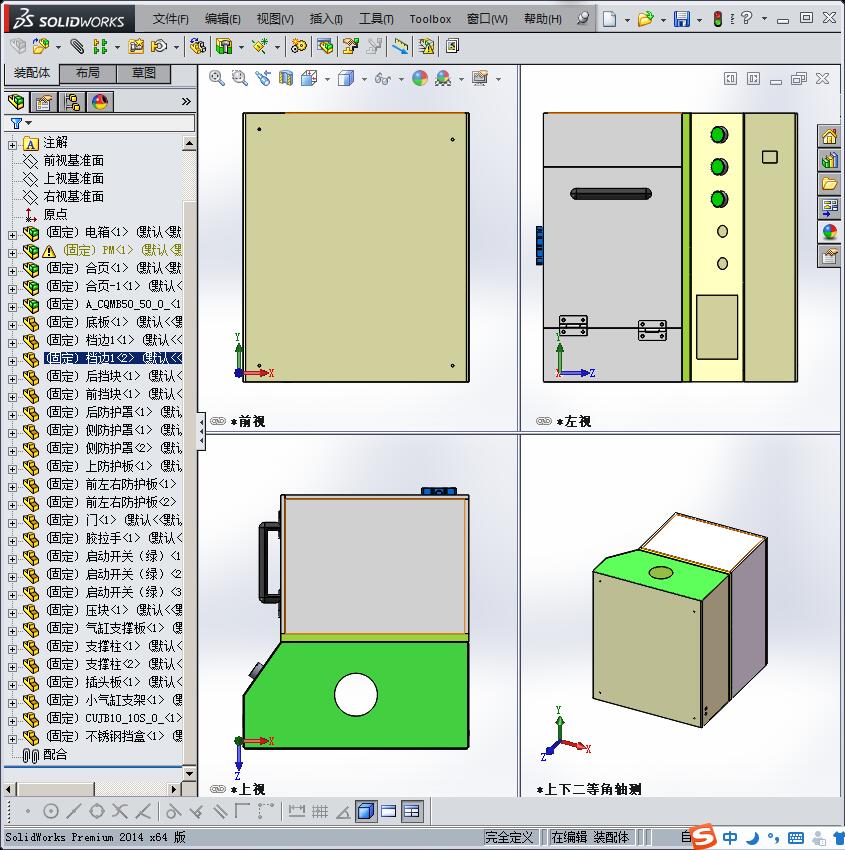Open the FeatureManager design tree tab
The height and width of the screenshot is (850, 845).
click(x=17, y=102)
